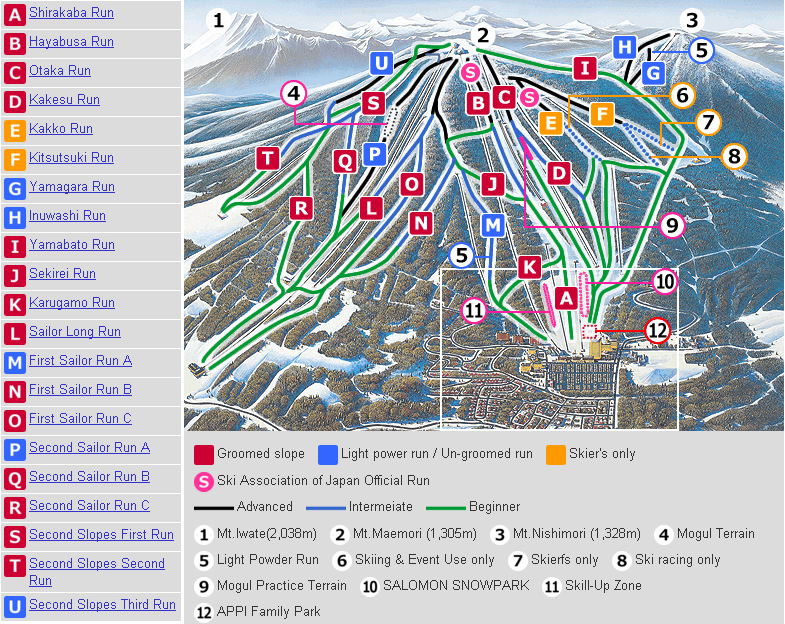This screenshot has height=624, width=785.
Task: Open the Shirakaba Run link
Action: click(71, 13)
